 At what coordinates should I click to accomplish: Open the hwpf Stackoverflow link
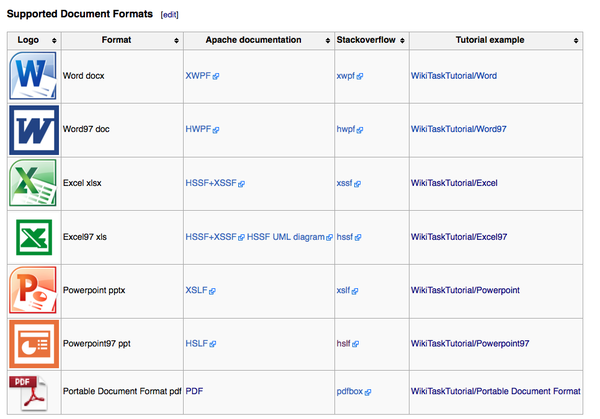[x=347, y=130]
